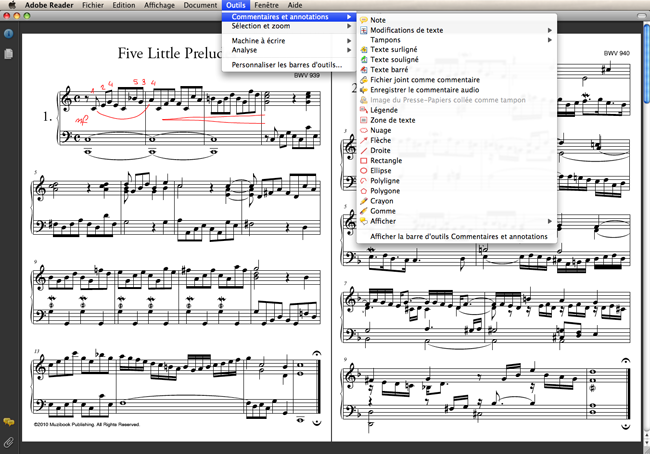This screenshot has height=454, width=650.
Task: Pick the Flèche arrow tool icon
Action: pyautogui.click(x=364, y=140)
